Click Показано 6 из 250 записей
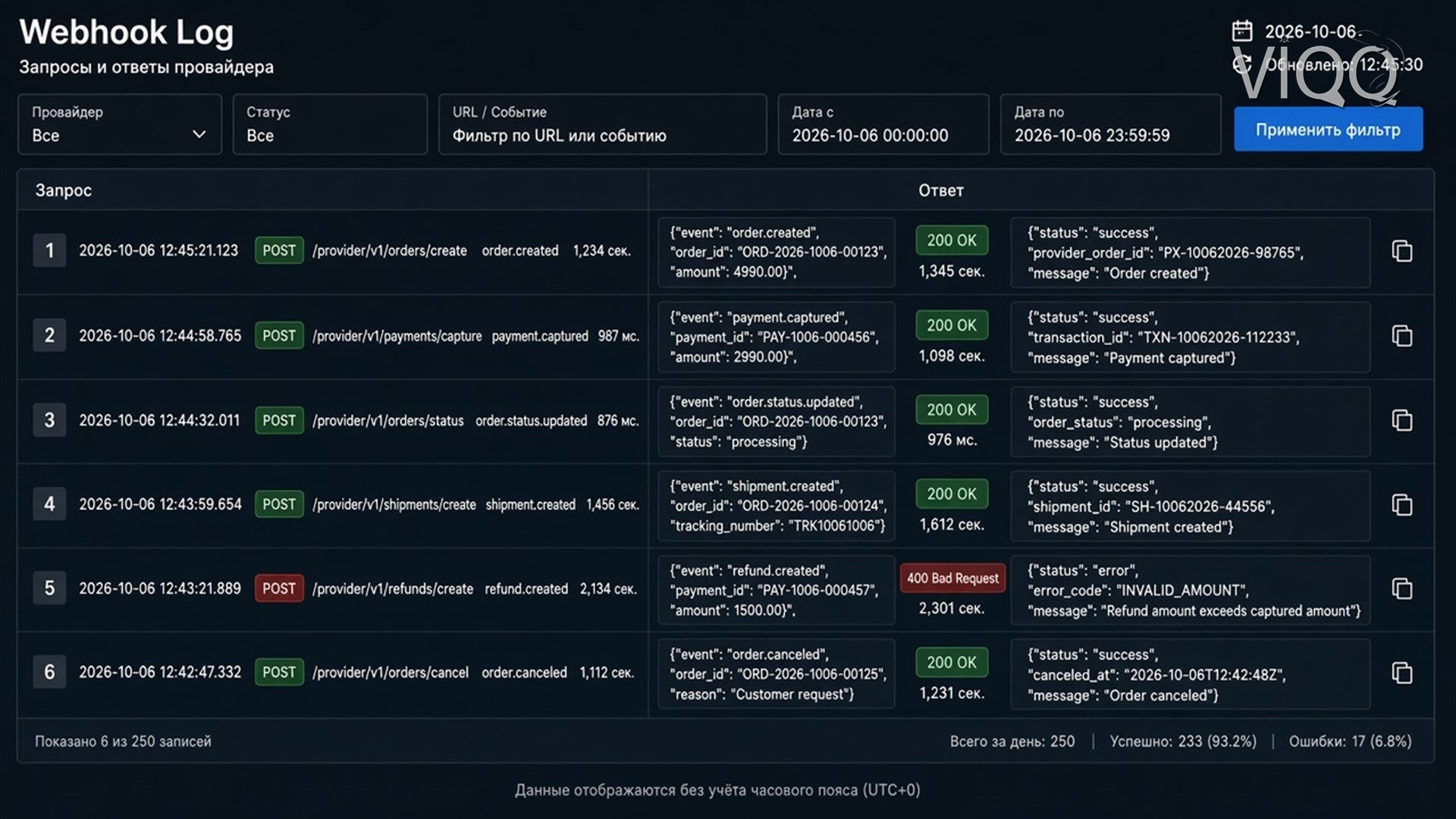The image size is (1456, 819). pos(123,741)
